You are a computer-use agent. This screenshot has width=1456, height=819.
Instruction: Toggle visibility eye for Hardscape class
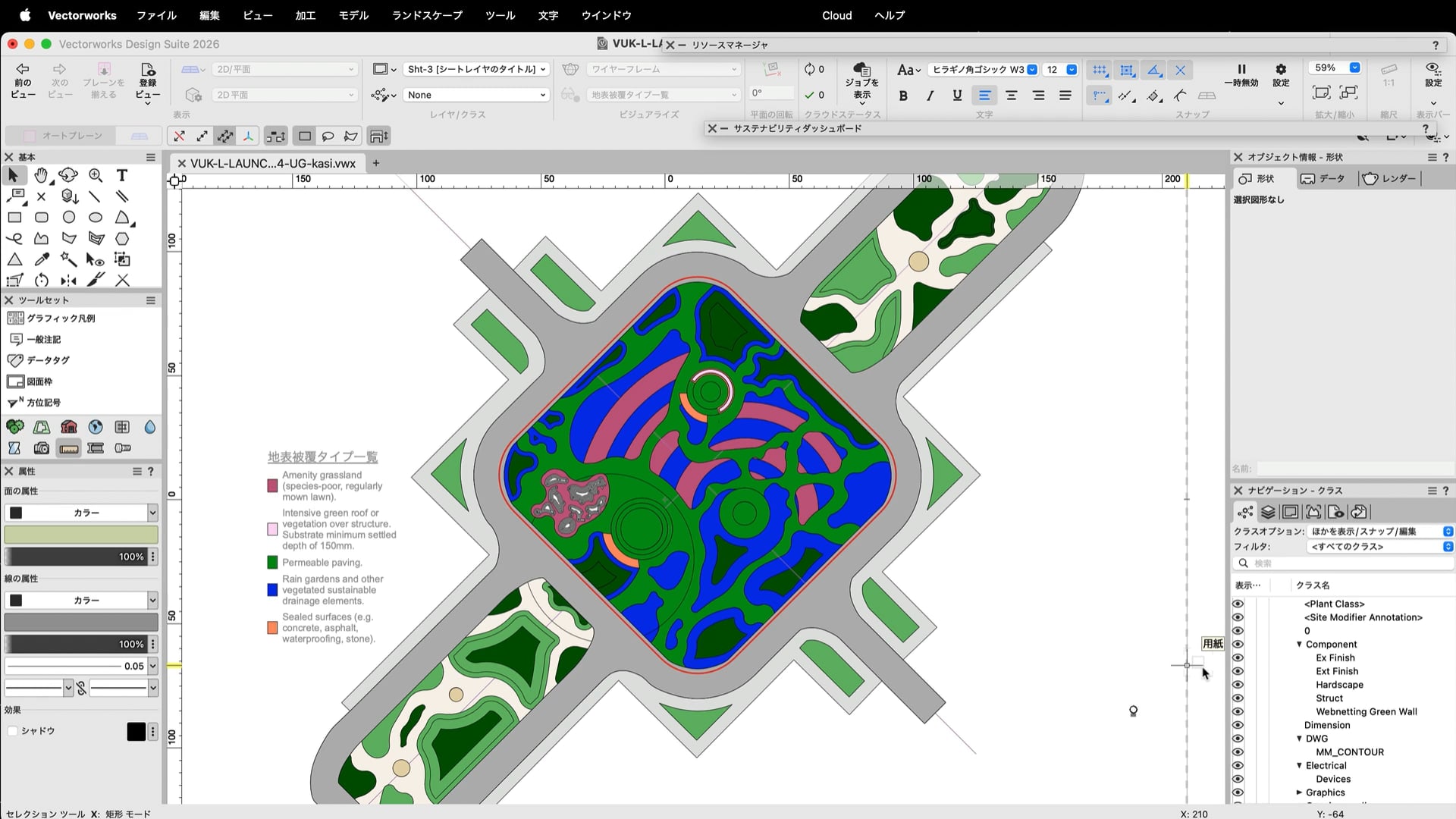tap(1238, 685)
